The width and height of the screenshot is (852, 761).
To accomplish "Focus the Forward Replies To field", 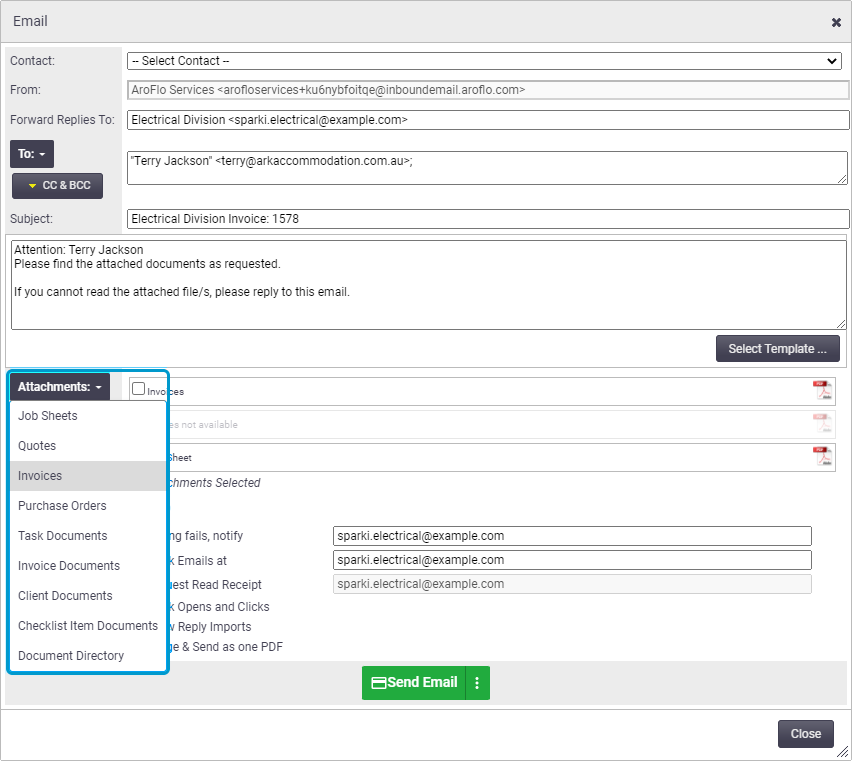I will [488, 120].
